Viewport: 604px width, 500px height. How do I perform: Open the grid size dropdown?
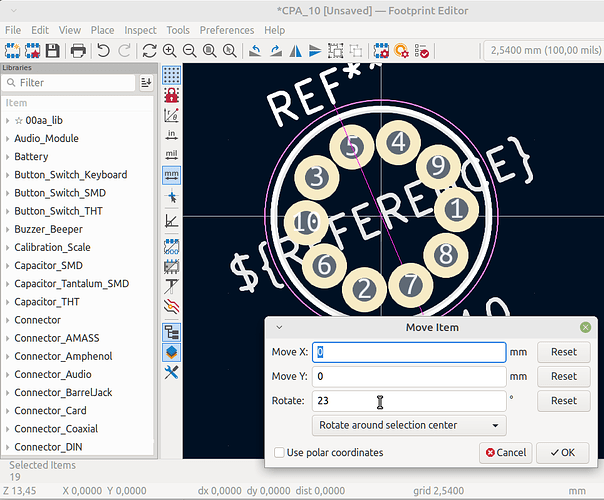tap(542, 50)
